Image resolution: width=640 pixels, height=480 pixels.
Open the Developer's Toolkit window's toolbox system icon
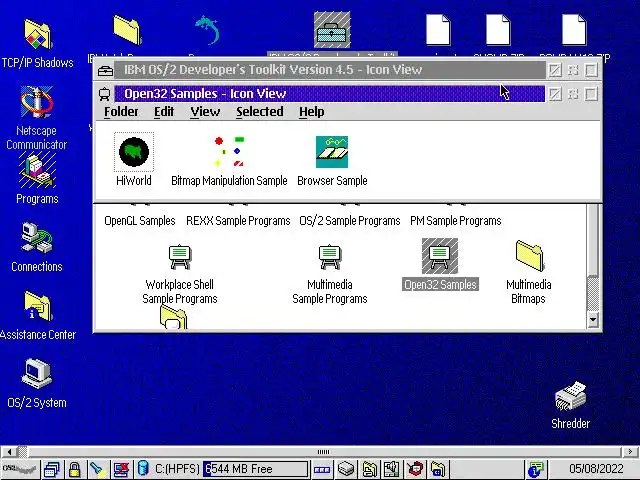point(105,70)
